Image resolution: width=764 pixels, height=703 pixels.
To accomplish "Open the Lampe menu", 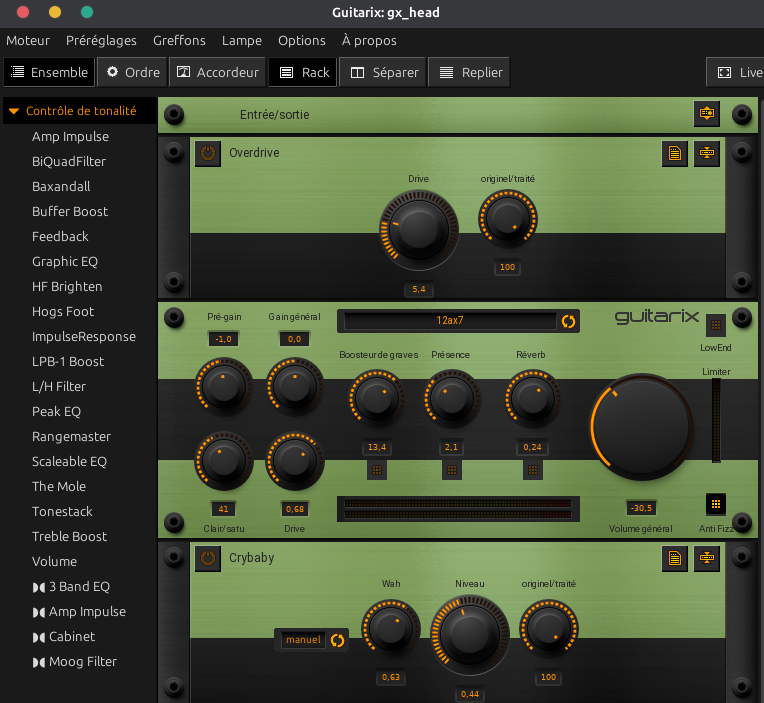I will [242, 40].
